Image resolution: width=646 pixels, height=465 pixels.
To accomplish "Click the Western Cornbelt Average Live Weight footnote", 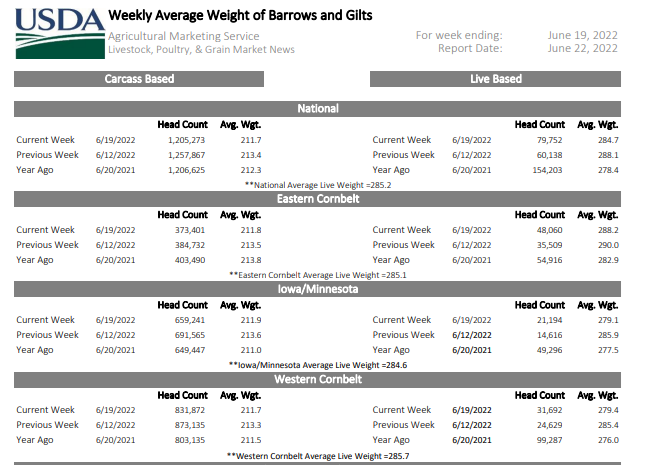I will pyautogui.click(x=318, y=455).
